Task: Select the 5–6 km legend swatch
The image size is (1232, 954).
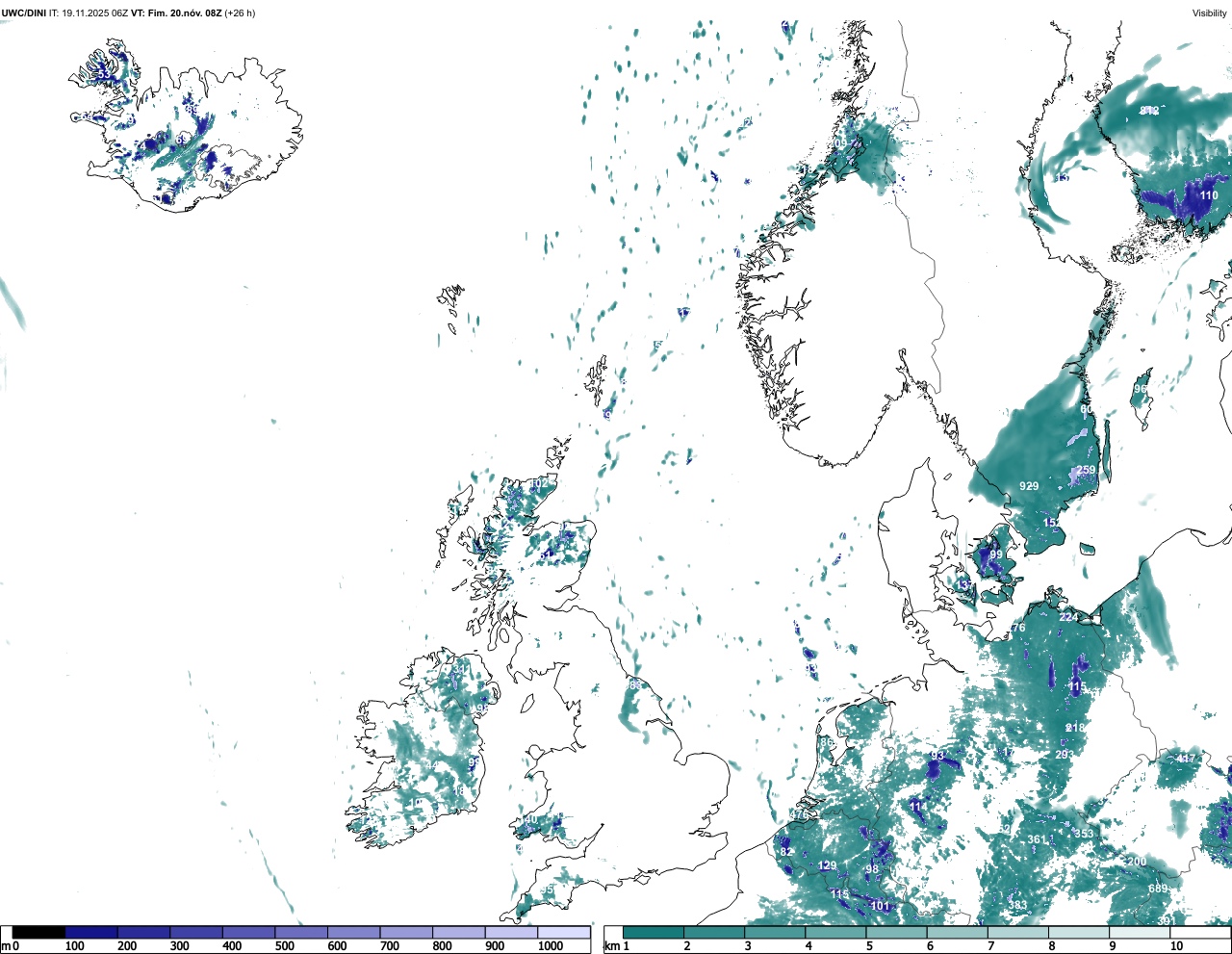Action: 897,933
